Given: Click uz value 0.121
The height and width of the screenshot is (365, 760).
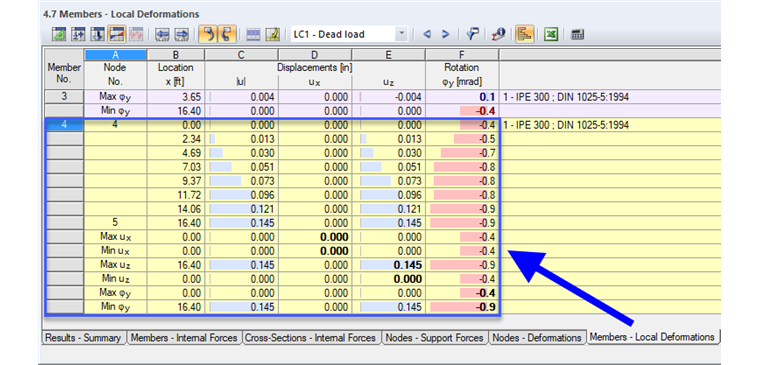Looking at the screenshot, I should [x=388, y=209].
